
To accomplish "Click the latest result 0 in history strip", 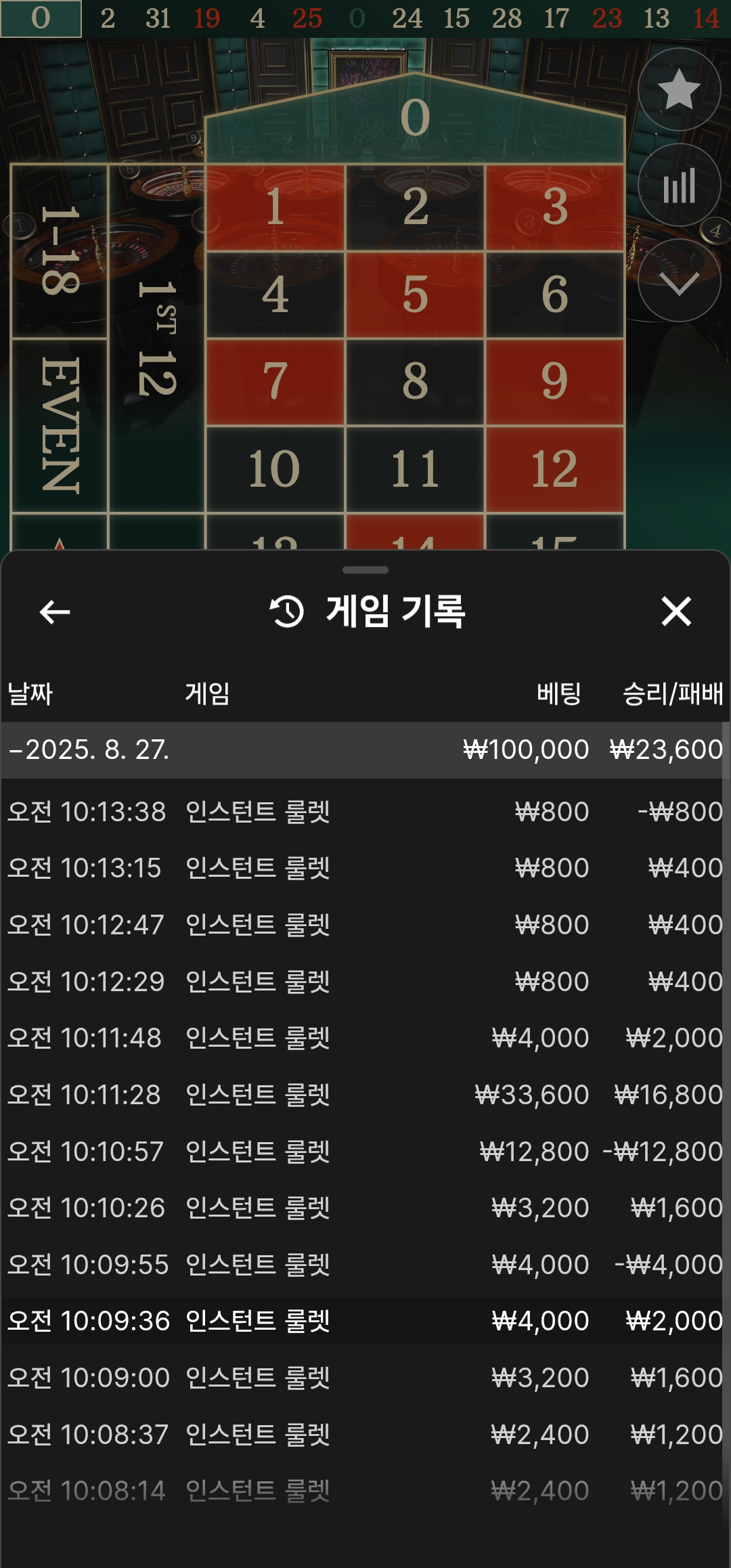I will point(41,18).
